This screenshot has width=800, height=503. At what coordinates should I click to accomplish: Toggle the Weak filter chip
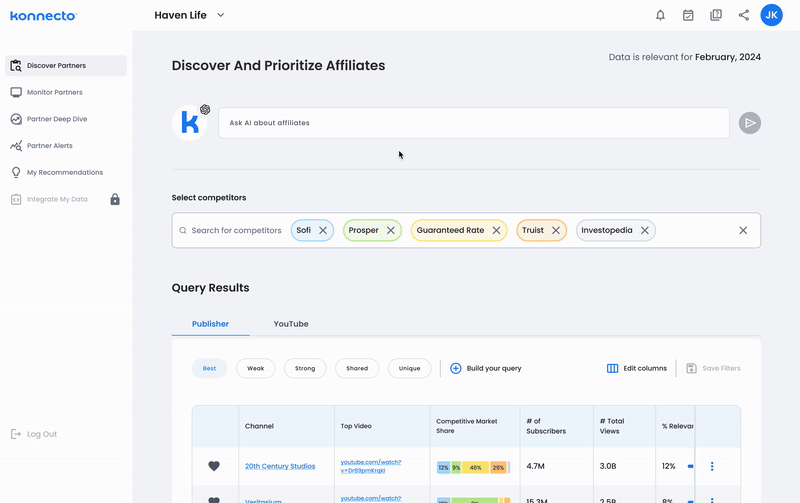[x=255, y=368]
